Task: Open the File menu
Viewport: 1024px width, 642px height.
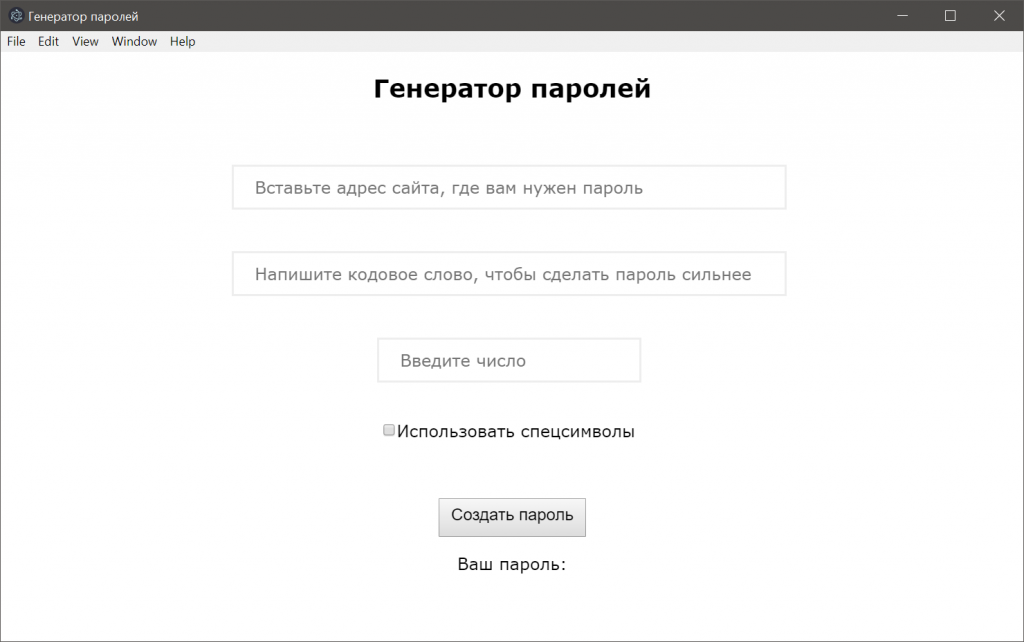Action: 16,42
